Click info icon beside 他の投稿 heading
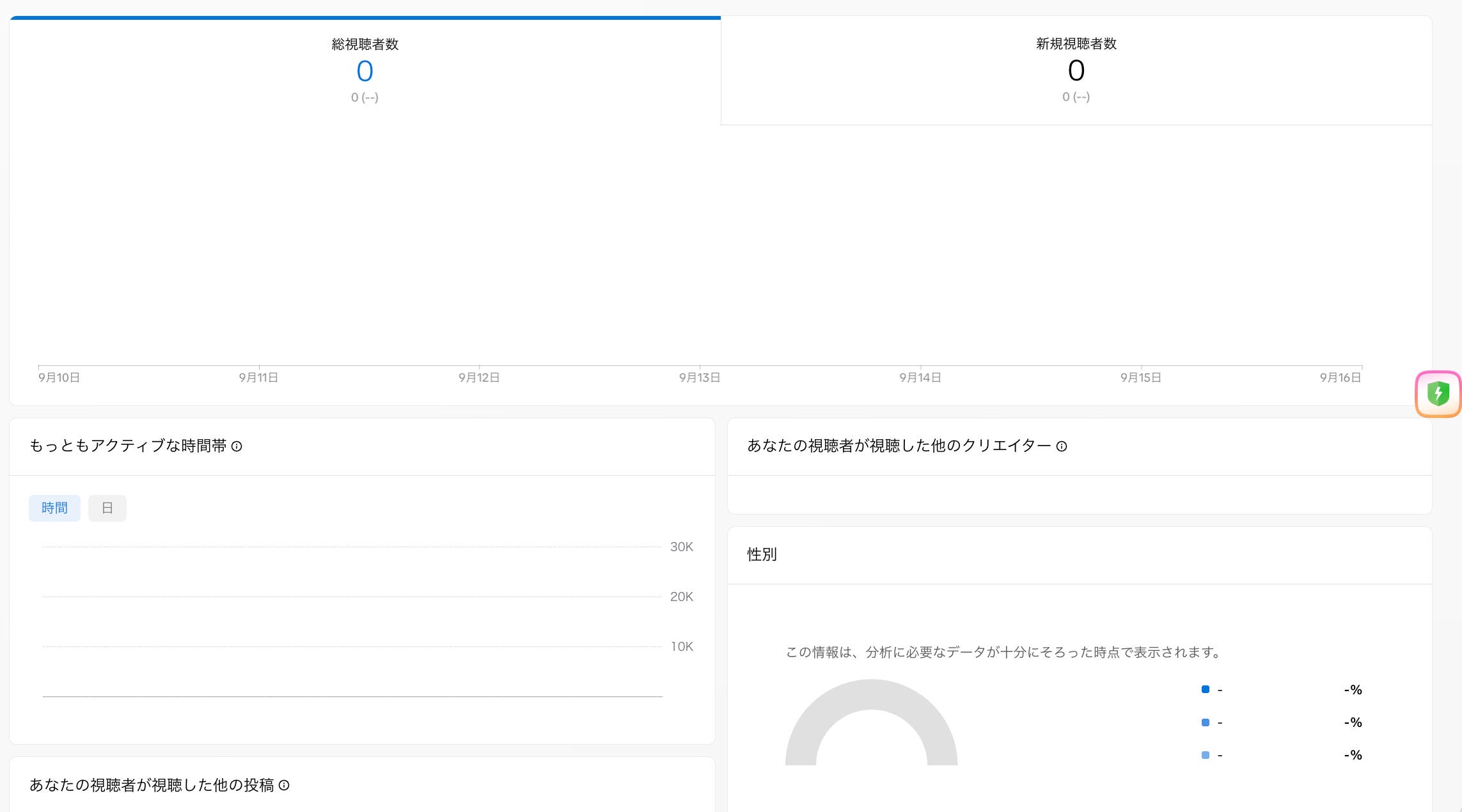1462x812 pixels. click(284, 785)
